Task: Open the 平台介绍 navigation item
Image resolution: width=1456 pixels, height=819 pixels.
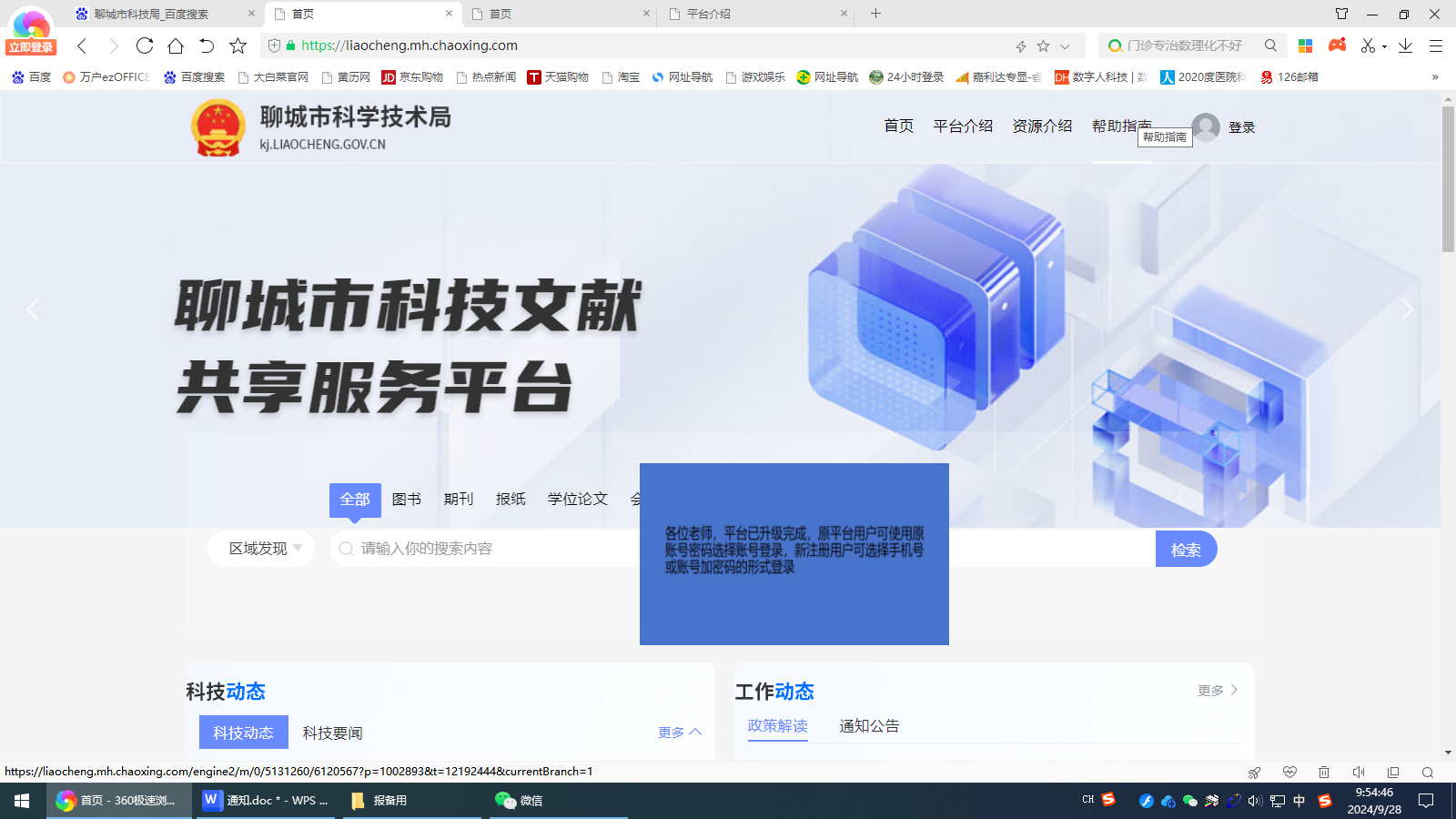Action: click(963, 126)
